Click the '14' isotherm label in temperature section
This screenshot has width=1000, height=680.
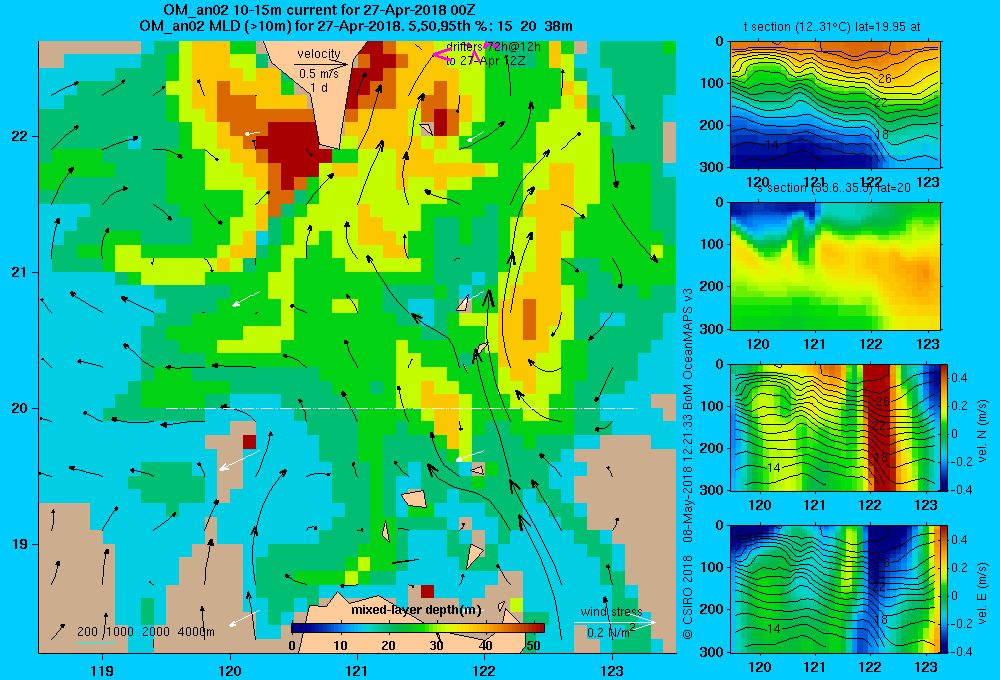pyautogui.click(x=772, y=145)
